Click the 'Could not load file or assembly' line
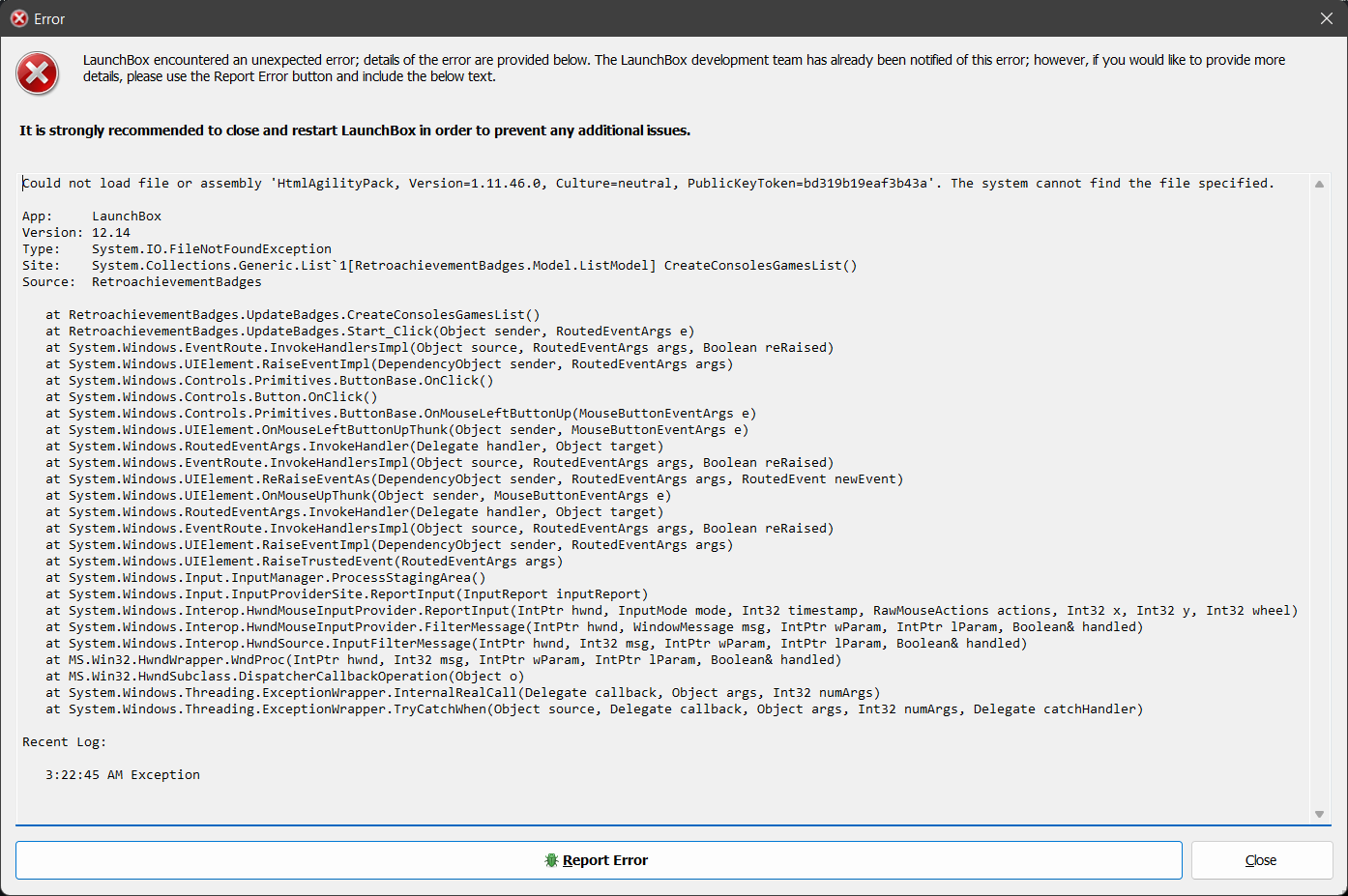Screen dimensions: 1348x896 tap(648, 183)
